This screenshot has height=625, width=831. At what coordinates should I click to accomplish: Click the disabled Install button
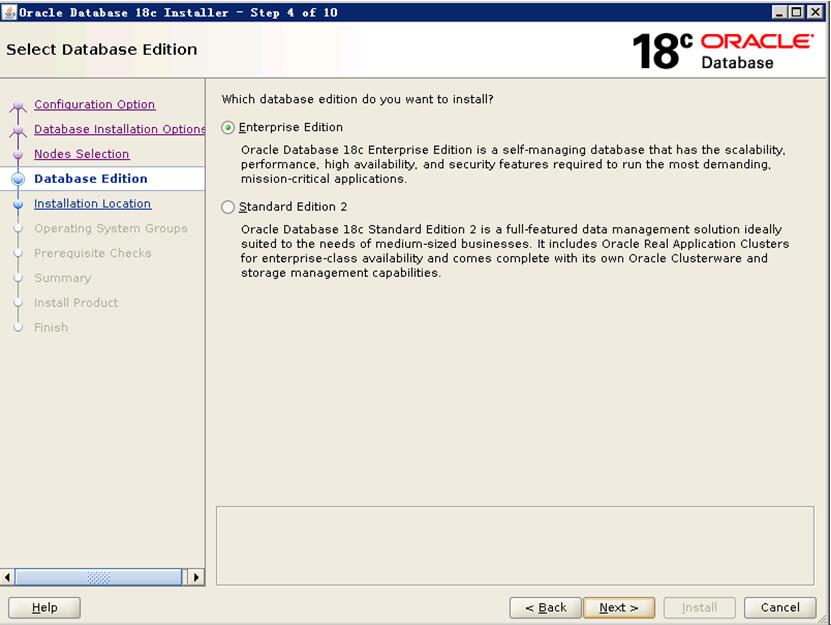699,608
